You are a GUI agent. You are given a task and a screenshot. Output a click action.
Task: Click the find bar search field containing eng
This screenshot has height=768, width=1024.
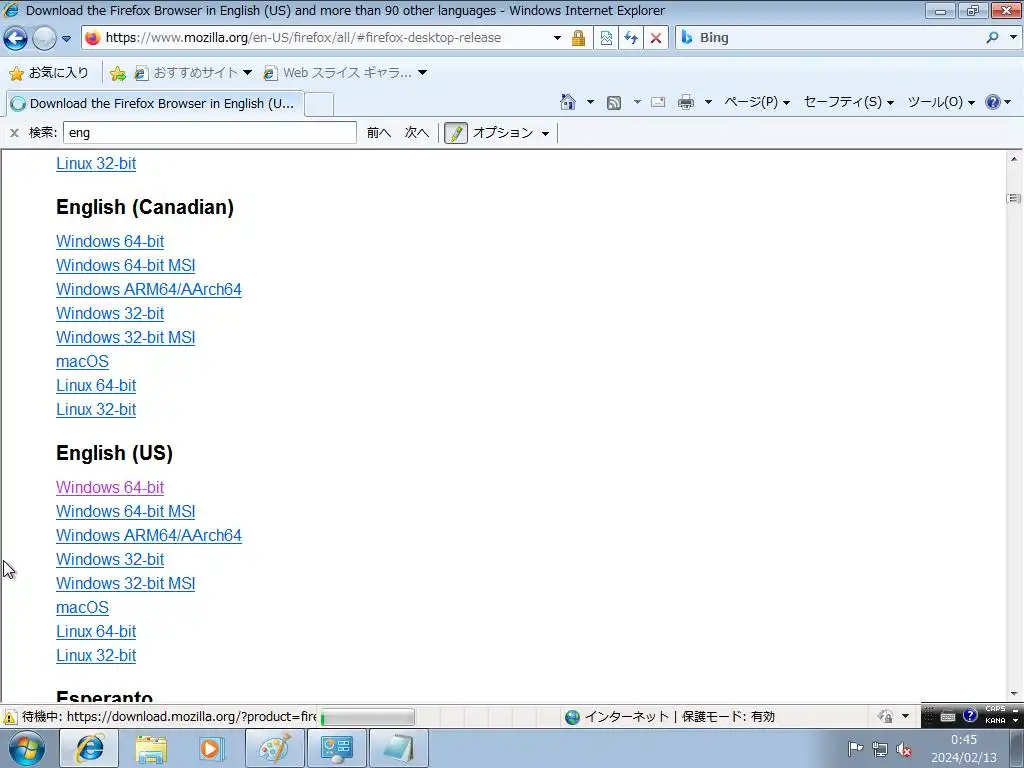coord(210,133)
